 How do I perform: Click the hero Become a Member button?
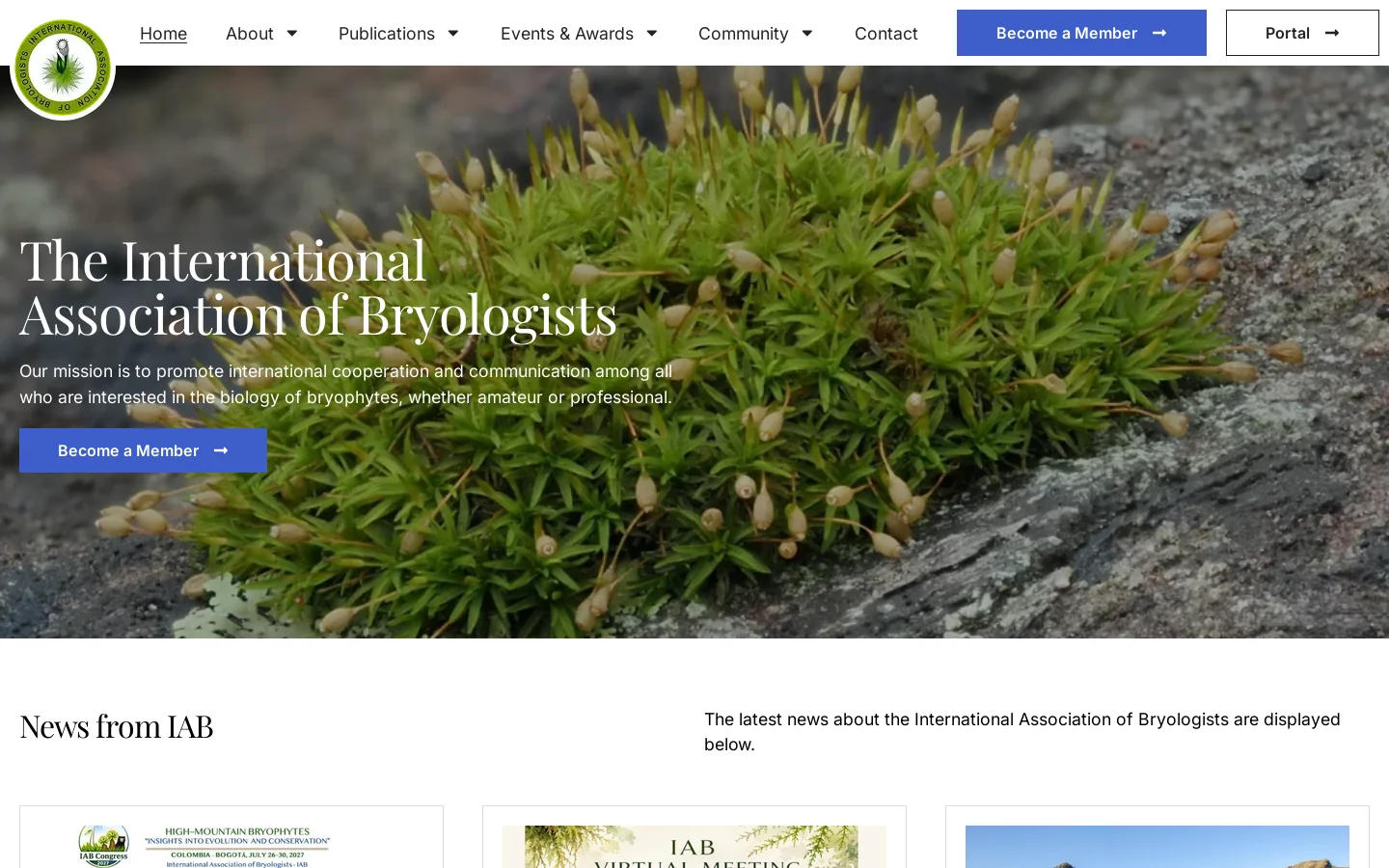click(143, 450)
